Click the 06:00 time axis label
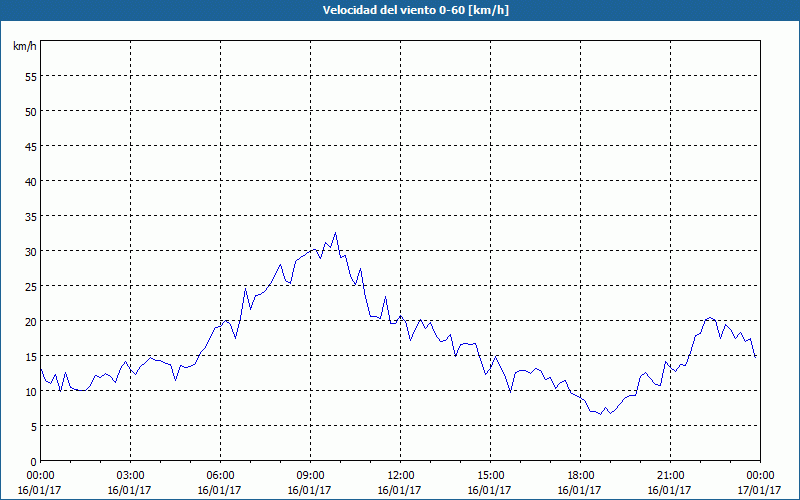This screenshot has height=500, width=800. point(220,475)
